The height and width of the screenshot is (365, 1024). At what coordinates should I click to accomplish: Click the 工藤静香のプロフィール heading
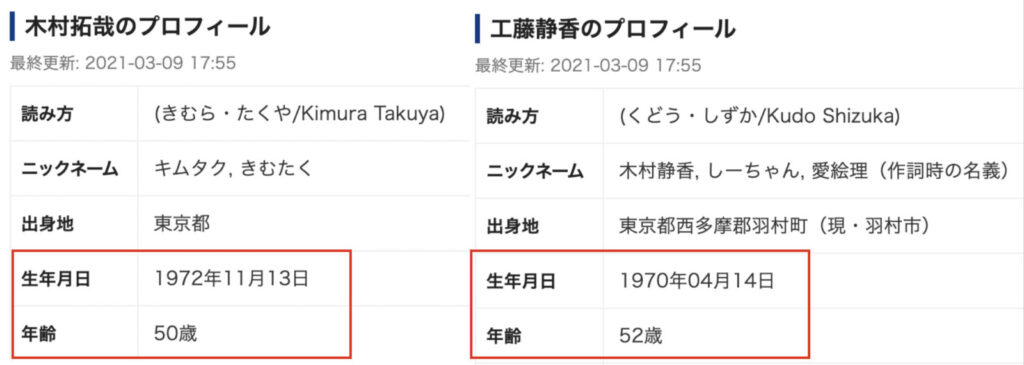click(x=613, y=29)
